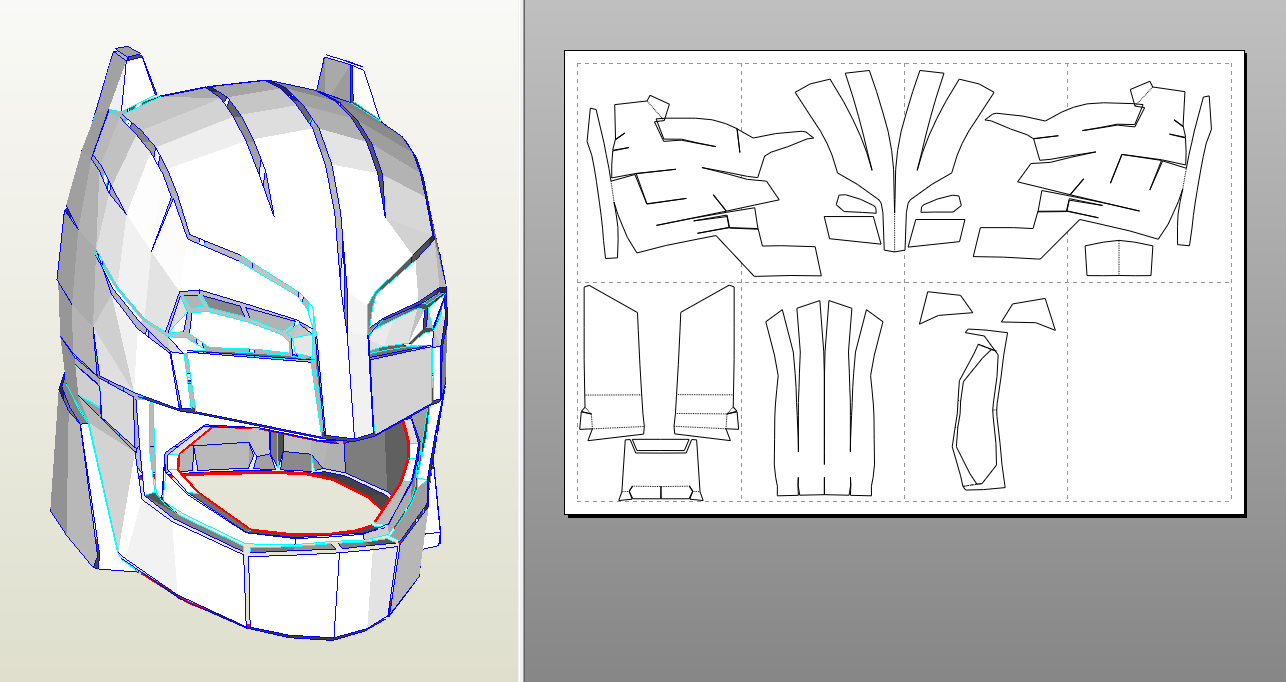1286x682 pixels.
Task: Click the elongated curved piece below the two small quadrilaterals
Action: 979,409
